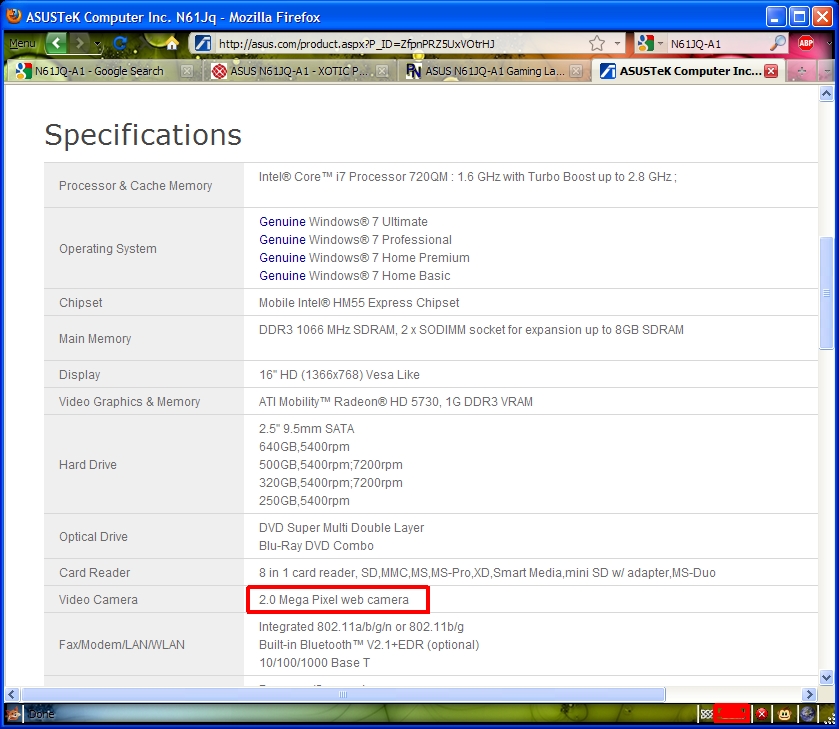Click the ATI Mobility Radeon HD 5730 text

pyautogui.click(x=396, y=402)
